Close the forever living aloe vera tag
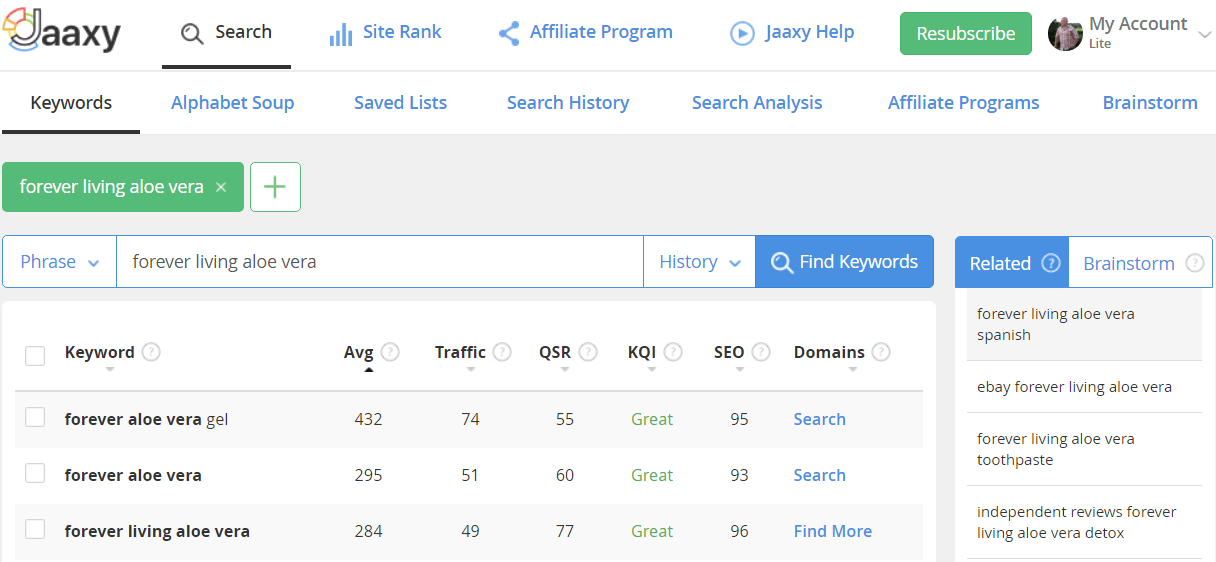The height and width of the screenshot is (562, 1216). click(x=221, y=187)
